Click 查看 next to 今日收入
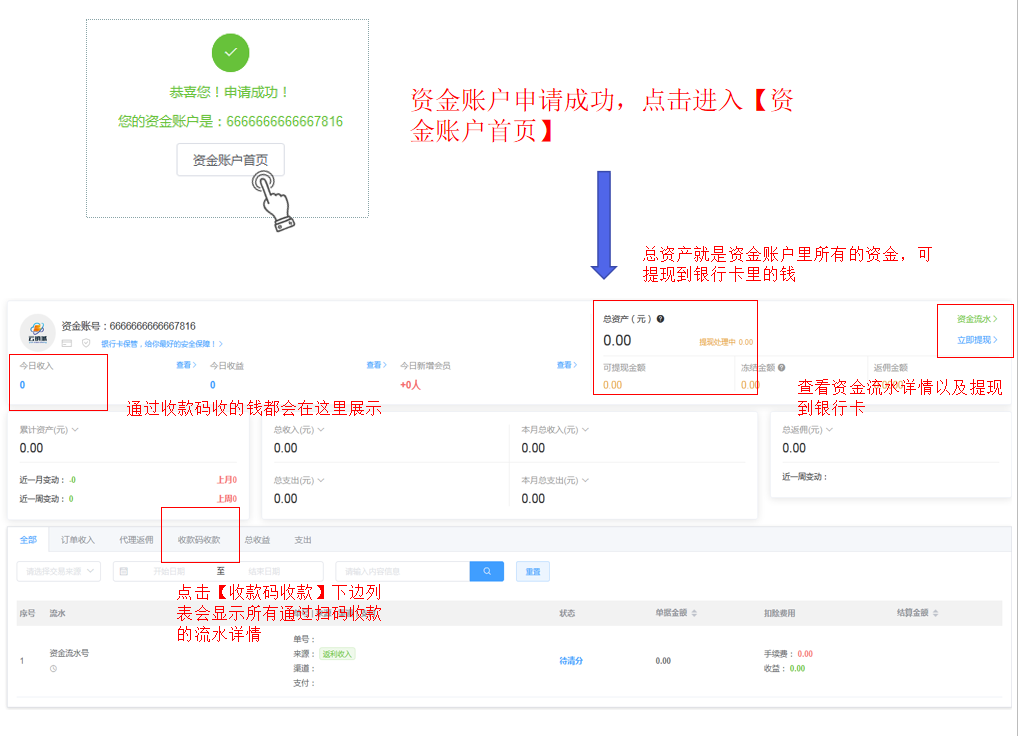1018x736 pixels. (186, 365)
